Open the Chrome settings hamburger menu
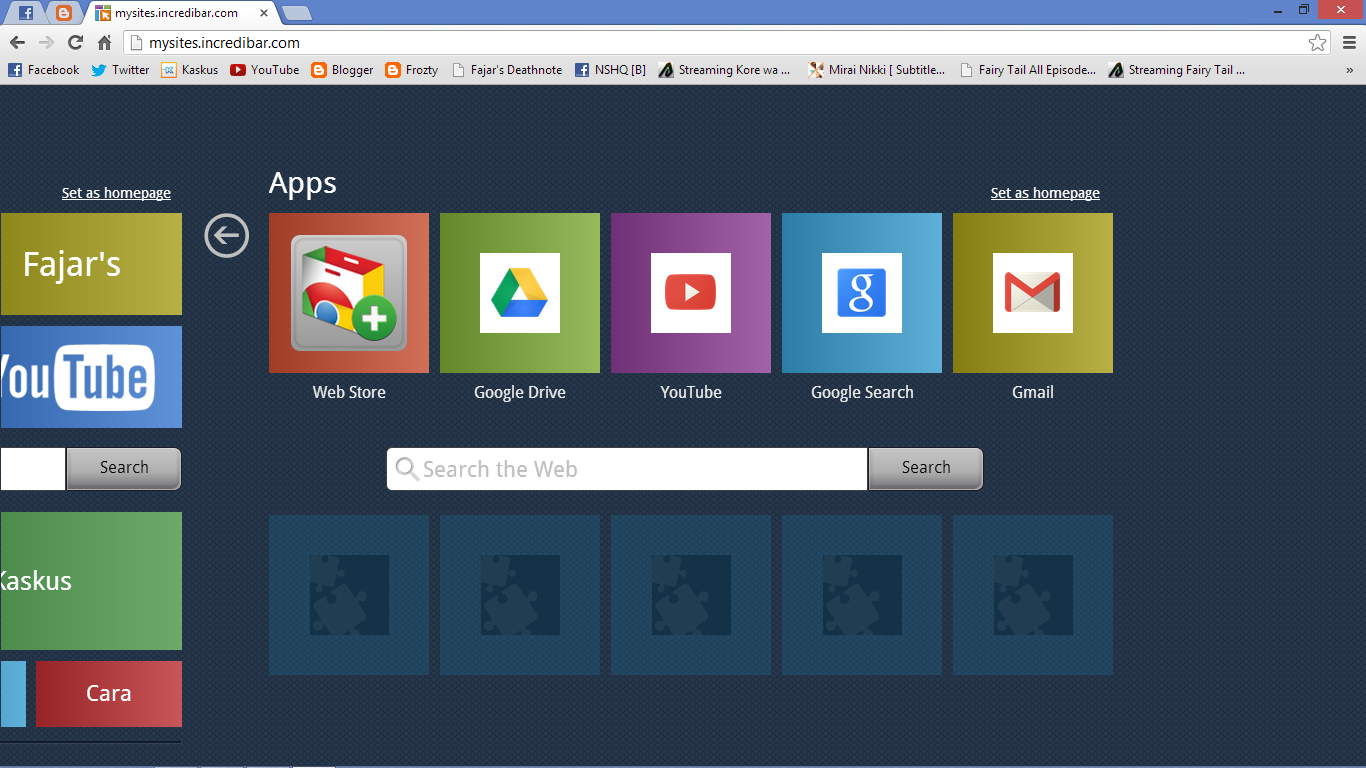Viewport: 1366px width, 768px height. coord(1348,44)
